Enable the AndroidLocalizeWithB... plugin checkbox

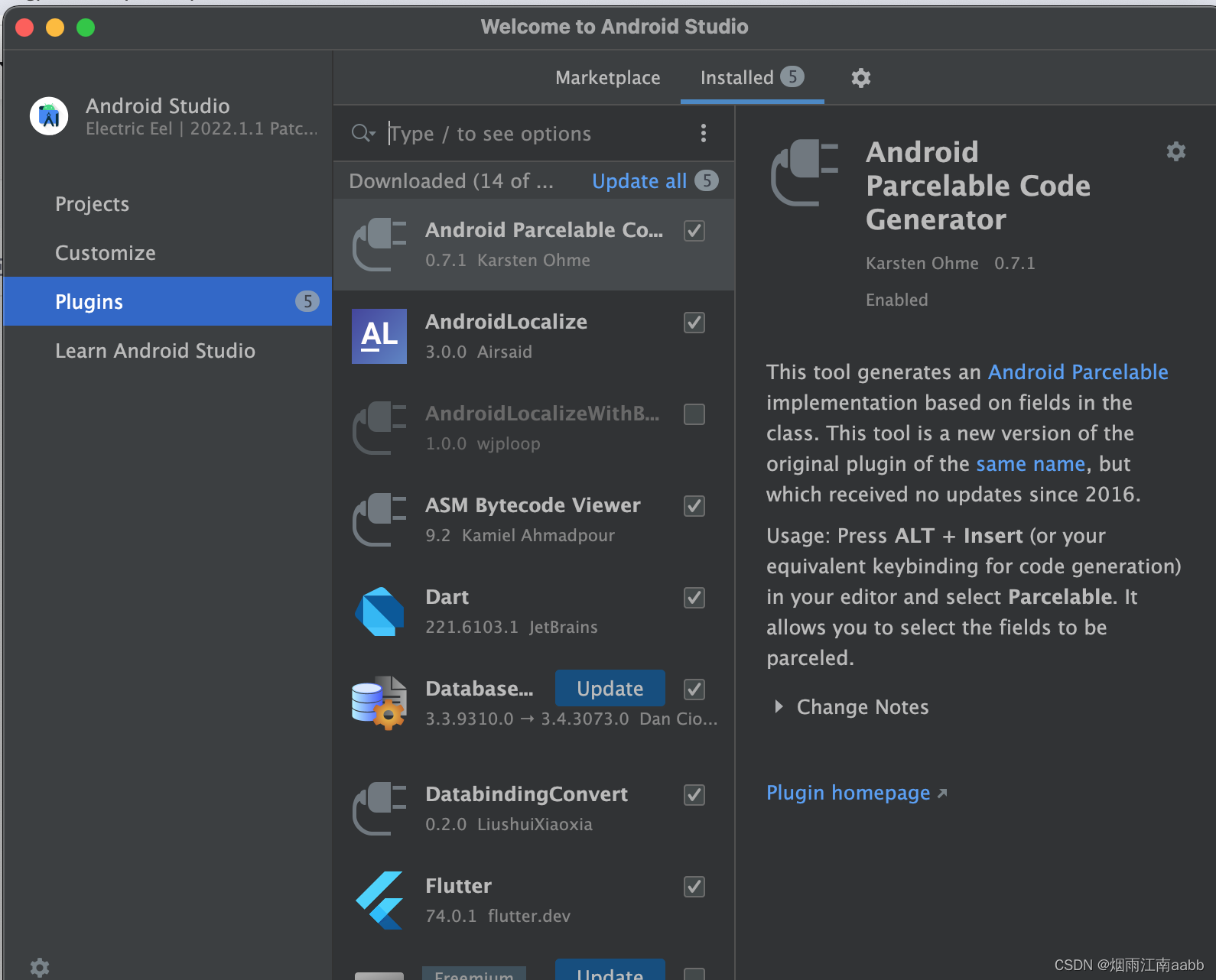click(694, 414)
